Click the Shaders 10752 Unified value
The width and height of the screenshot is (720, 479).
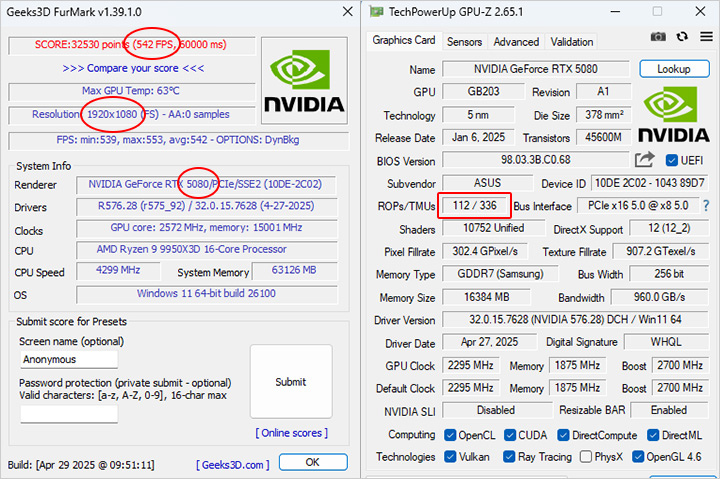coord(494,228)
